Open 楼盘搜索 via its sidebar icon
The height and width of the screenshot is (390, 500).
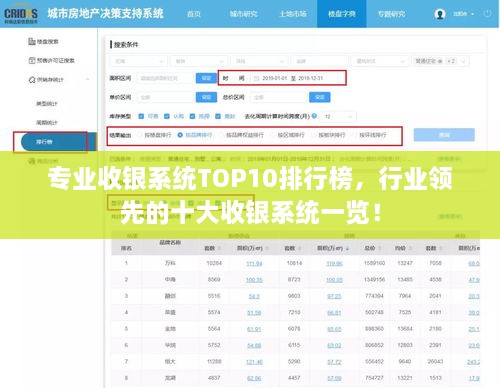[x=32, y=41]
